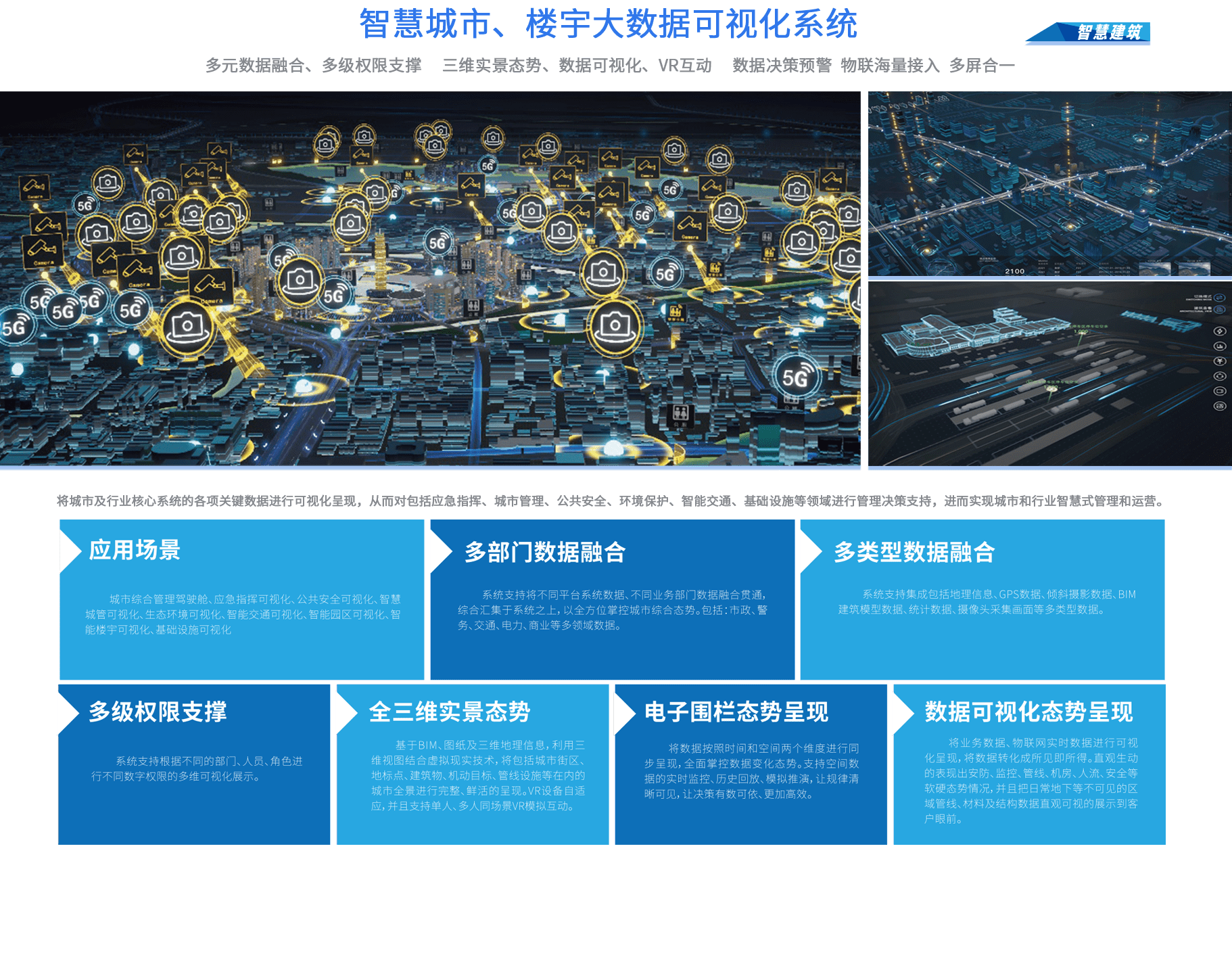1232x970 pixels.
Task: Click the large camera marker at the map's lower left
Action: click(187, 327)
